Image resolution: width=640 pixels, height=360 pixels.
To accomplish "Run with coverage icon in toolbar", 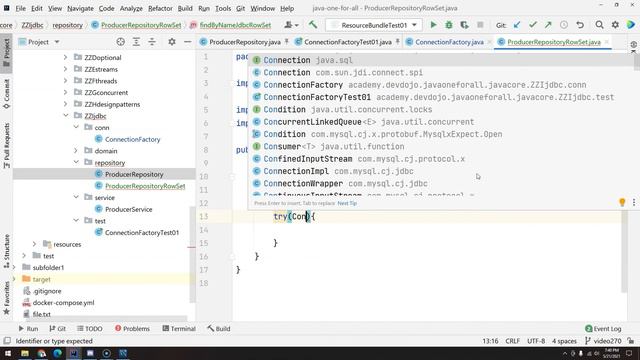I will 464,25.
